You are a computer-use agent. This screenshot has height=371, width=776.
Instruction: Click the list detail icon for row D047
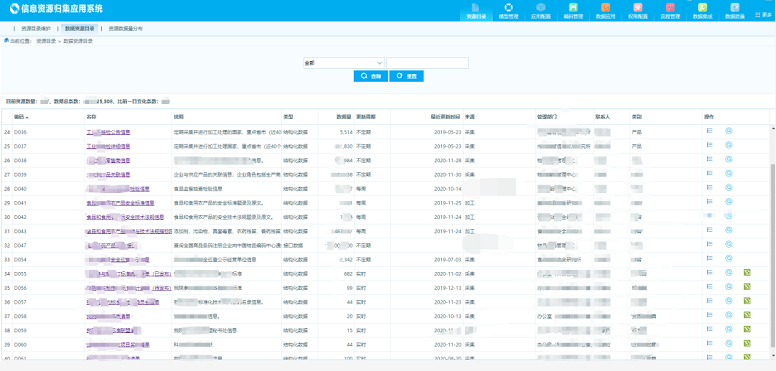(709, 244)
